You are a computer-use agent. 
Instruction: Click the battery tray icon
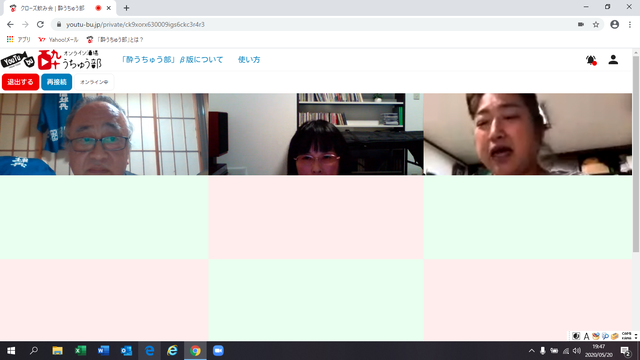(554, 351)
